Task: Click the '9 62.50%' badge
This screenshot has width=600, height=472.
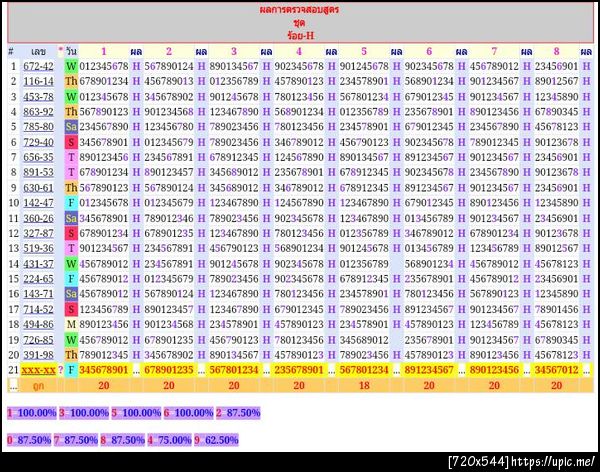Action: 216,440
